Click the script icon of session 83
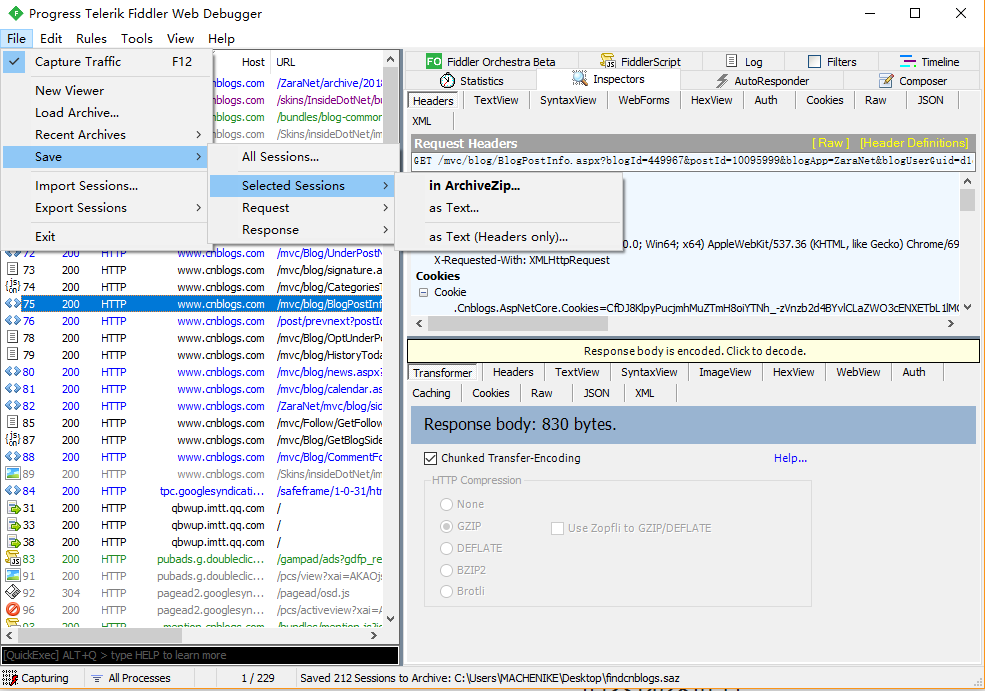Viewport: 985px width, 691px height. tap(13, 558)
